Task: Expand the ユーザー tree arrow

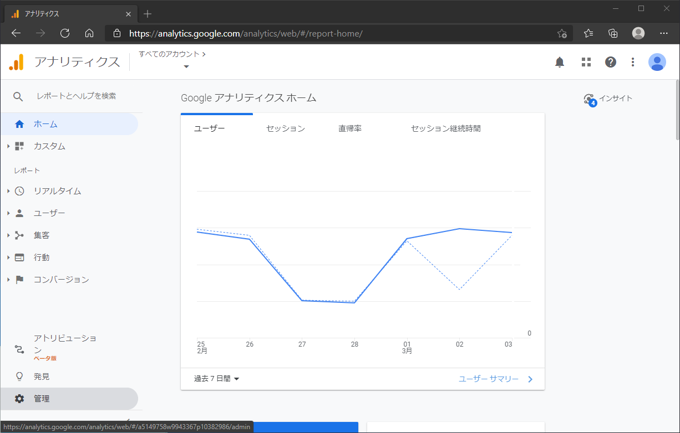Action: 8,213
